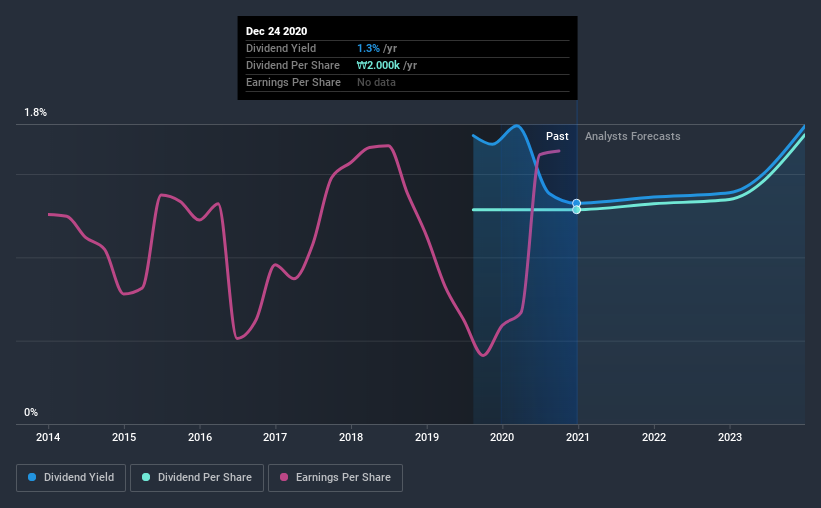This screenshot has height=508, width=821.
Task: Click the 1.3% dividend yield value in tooltip
Action: (368, 48)
